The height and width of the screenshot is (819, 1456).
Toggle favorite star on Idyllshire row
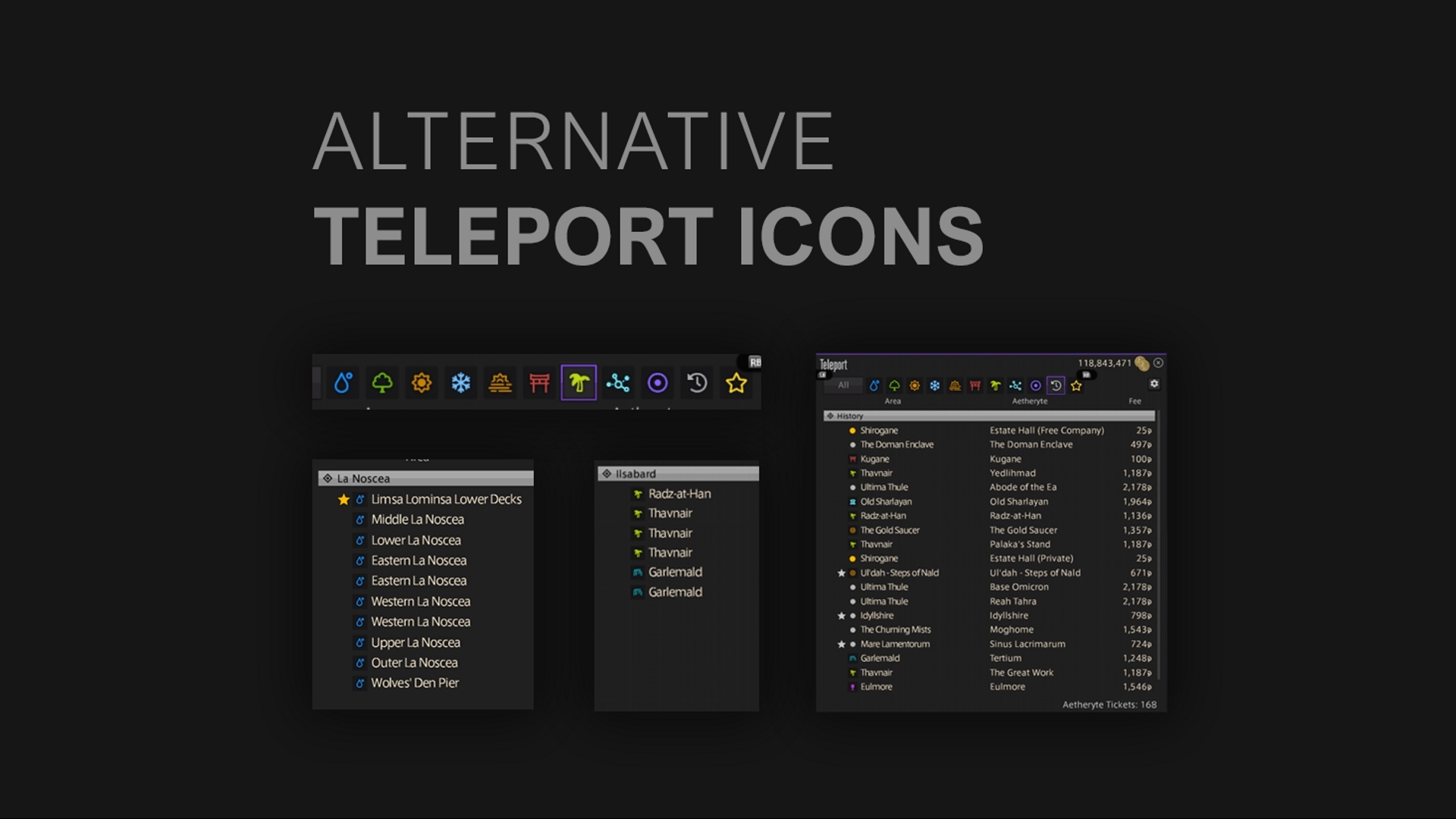(x=841, y=615)
